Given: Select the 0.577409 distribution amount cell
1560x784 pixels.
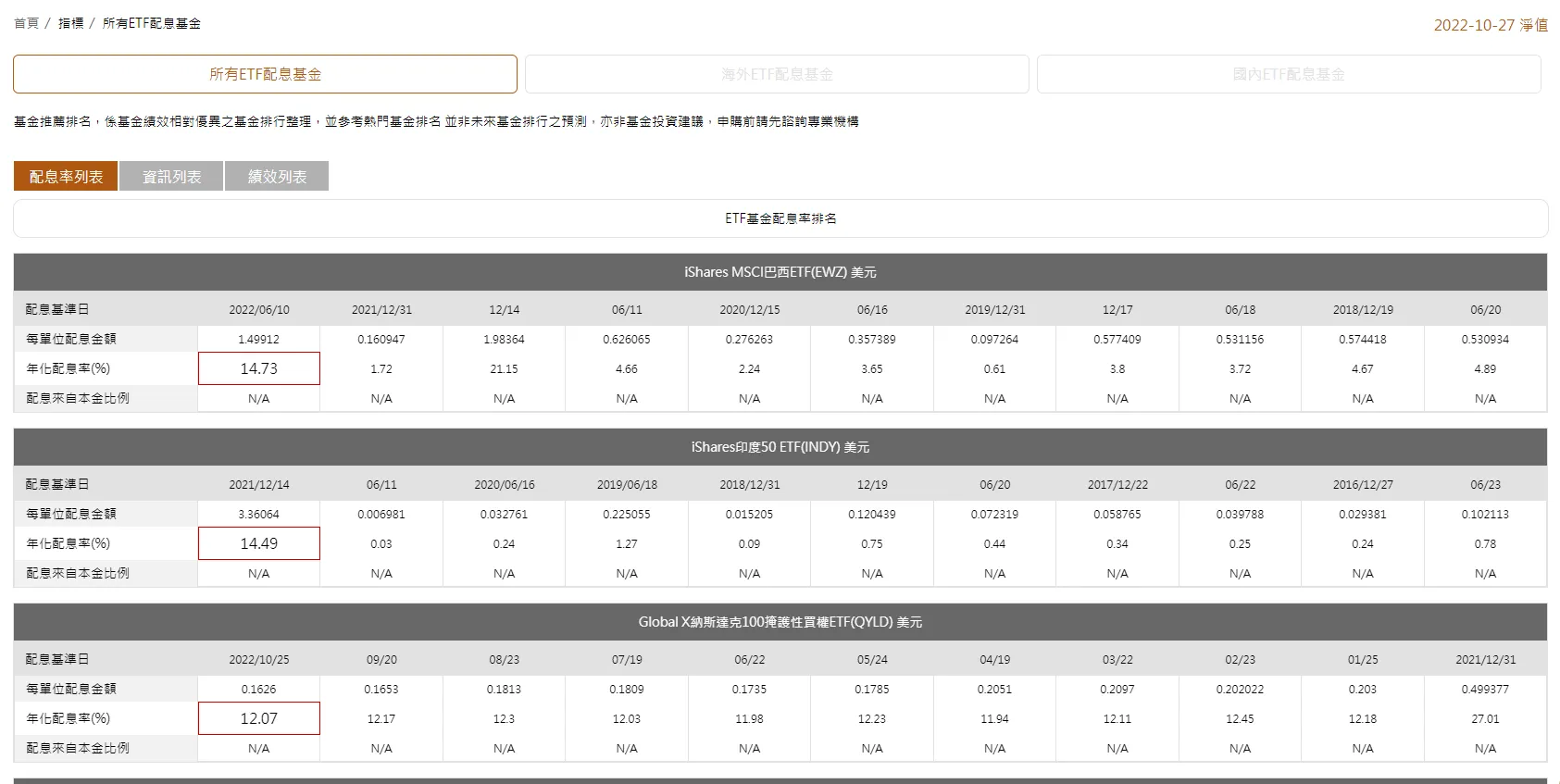Looking at the screenshot, I should pyautogui.click(x=1117, y=340).
